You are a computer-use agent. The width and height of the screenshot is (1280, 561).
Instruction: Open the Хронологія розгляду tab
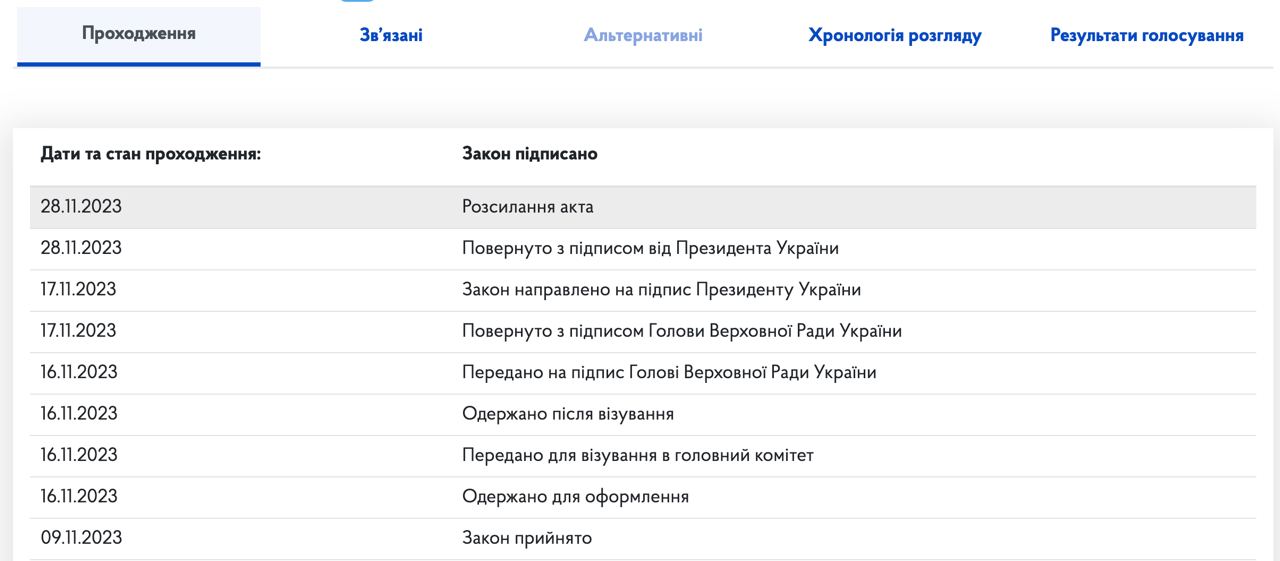coord(894,36)
